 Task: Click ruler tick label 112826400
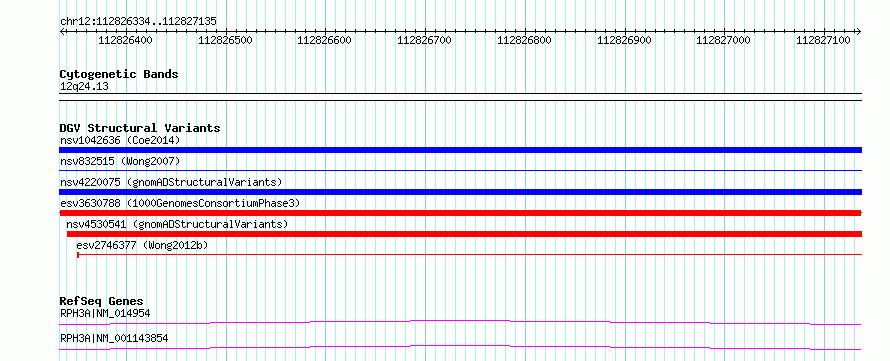[x=125, y=40]
